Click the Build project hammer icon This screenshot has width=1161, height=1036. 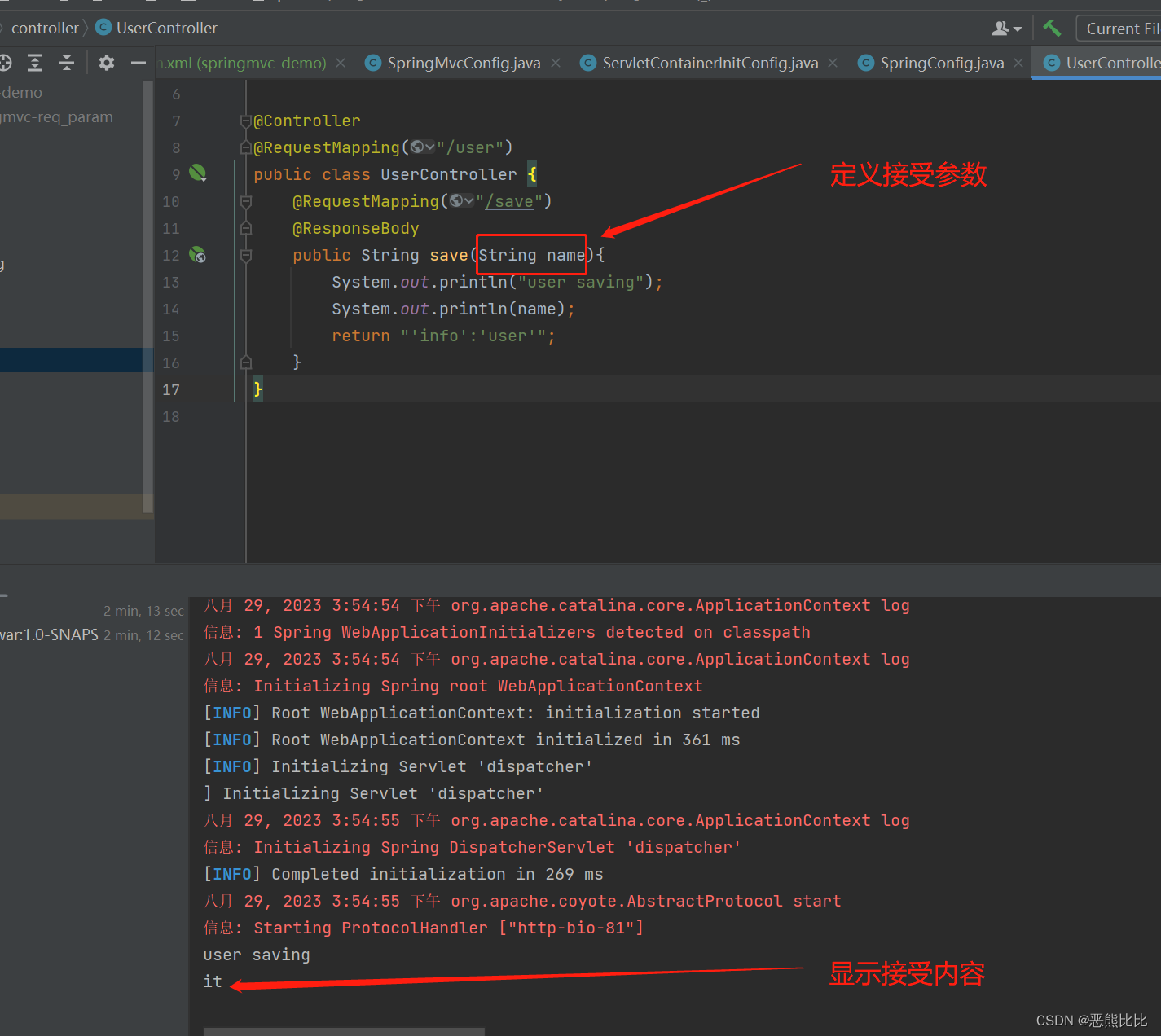pos(1052,29)
